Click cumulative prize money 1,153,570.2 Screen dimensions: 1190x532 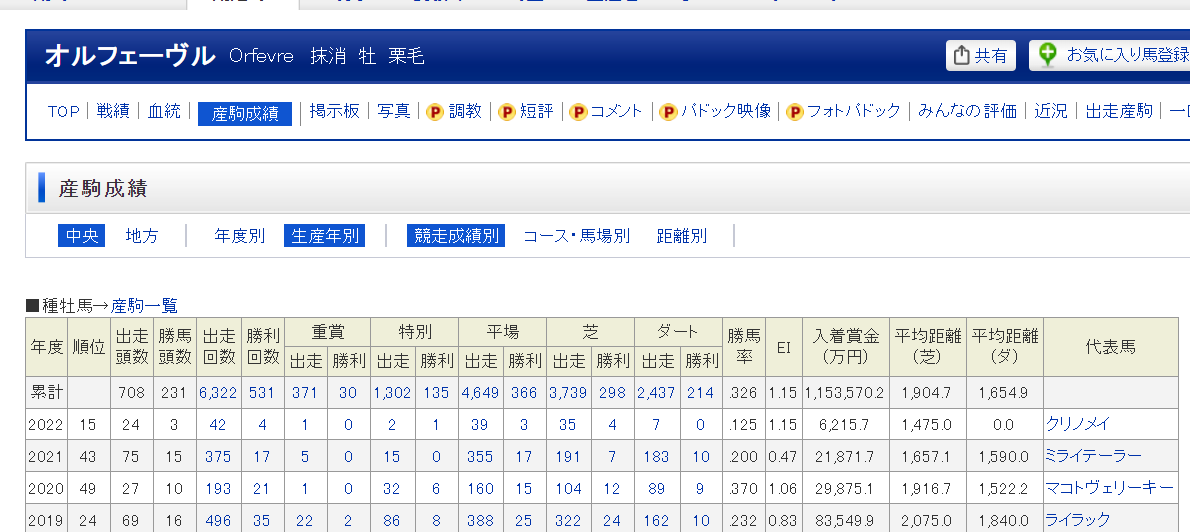tap(845, 393)
